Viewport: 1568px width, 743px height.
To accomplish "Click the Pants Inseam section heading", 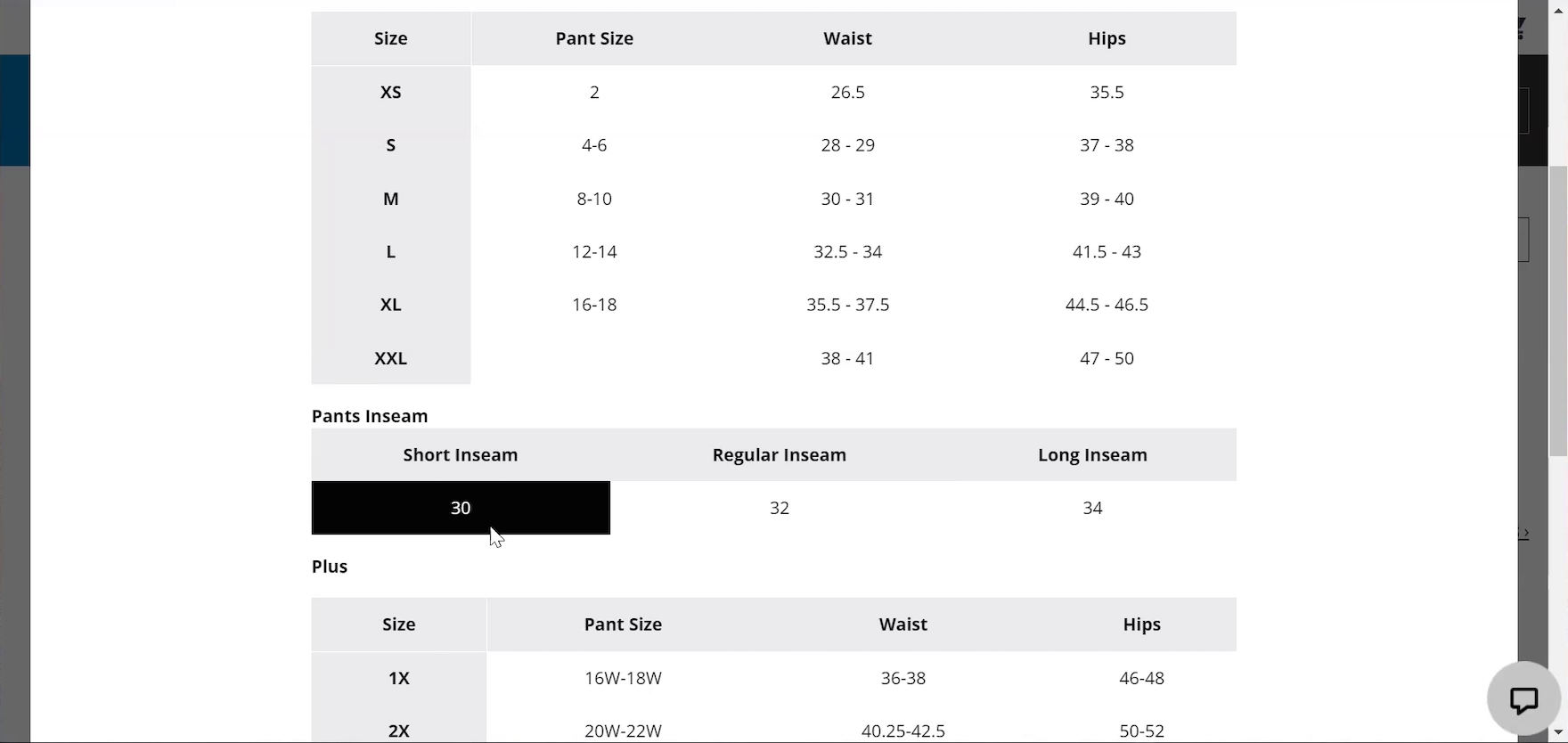I will 370,416.
